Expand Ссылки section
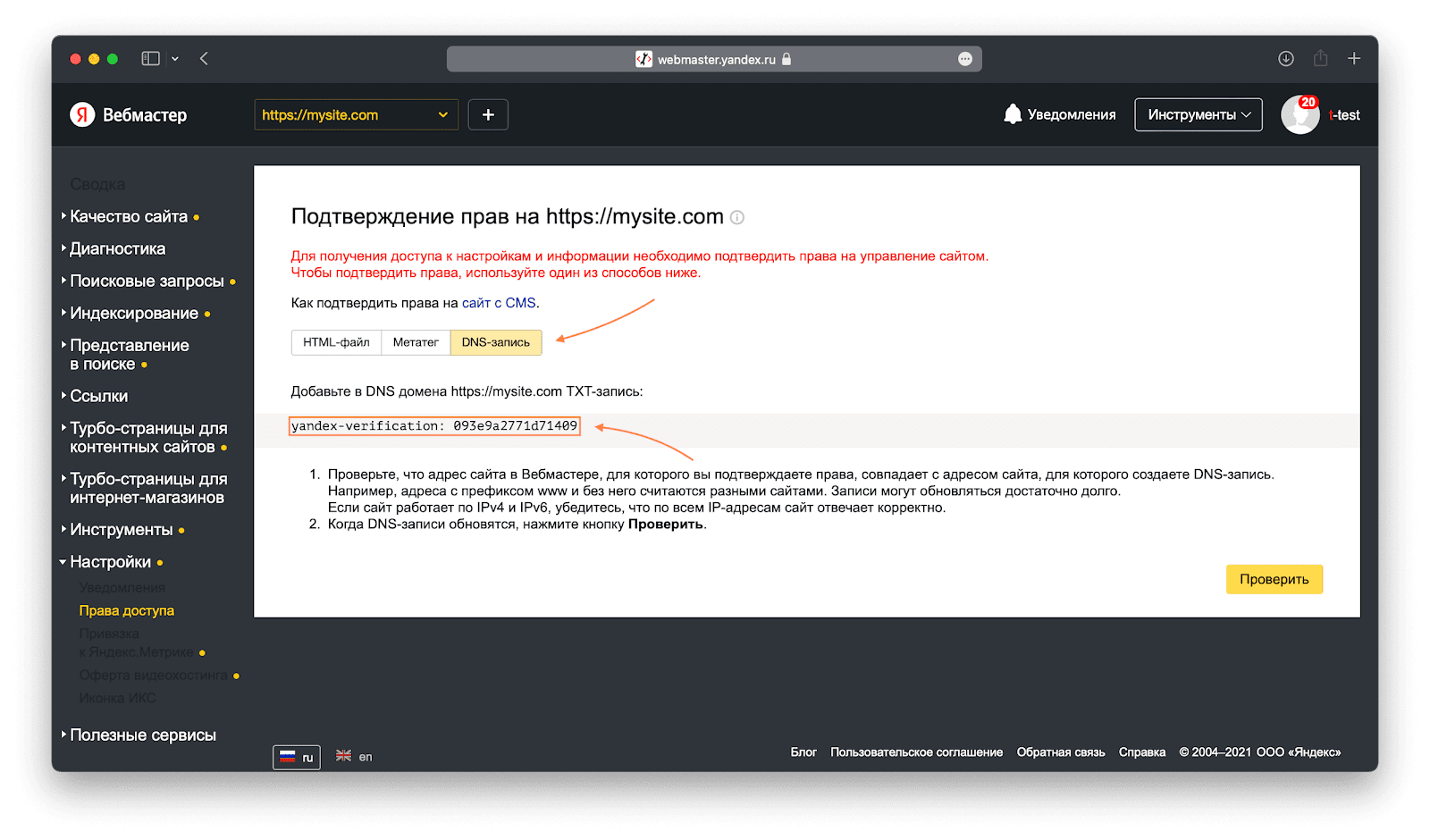Screen dimensions: 1430x840 click(x=98, y=396)
